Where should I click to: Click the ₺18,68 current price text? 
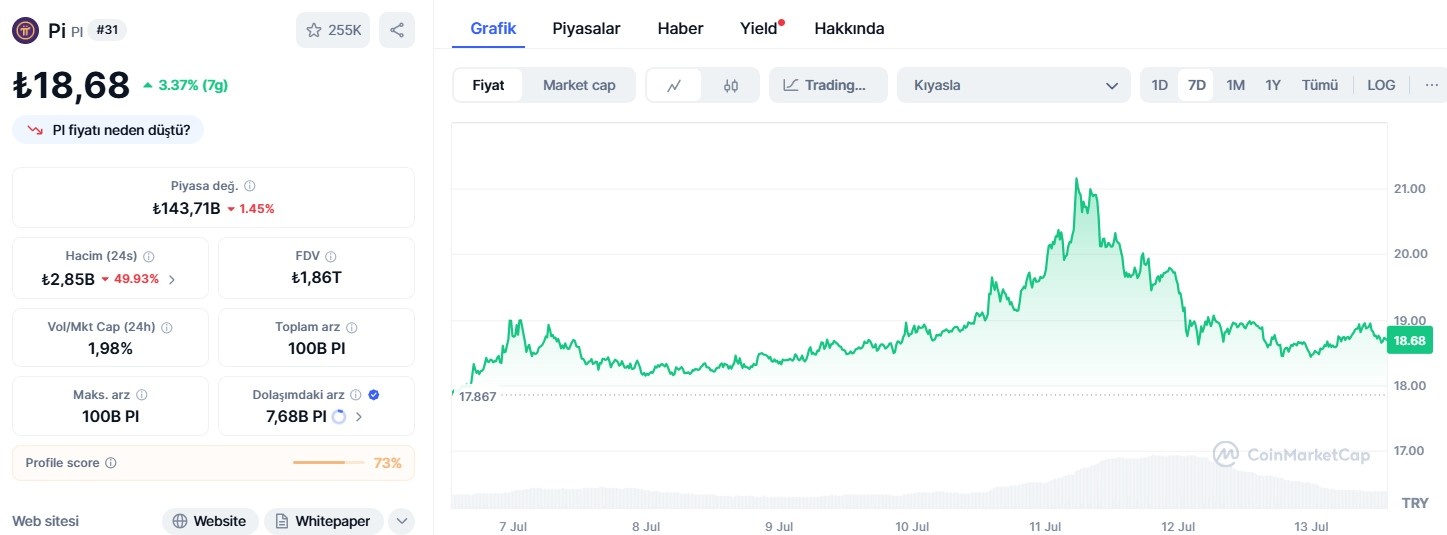(71, 85)
